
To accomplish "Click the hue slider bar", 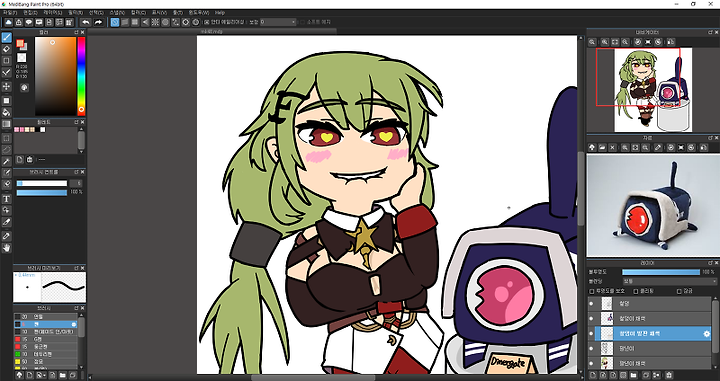I will pos(81,76).
